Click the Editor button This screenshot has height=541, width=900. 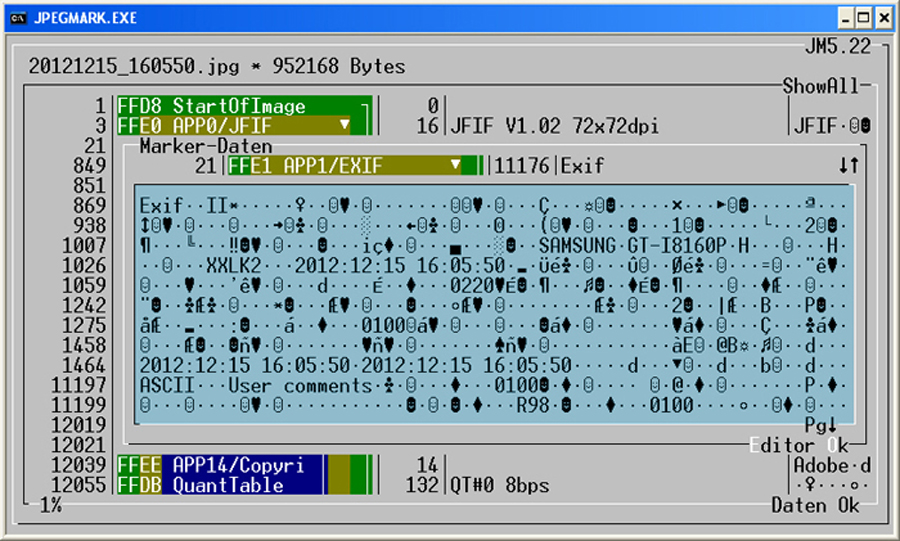point(782,445)
